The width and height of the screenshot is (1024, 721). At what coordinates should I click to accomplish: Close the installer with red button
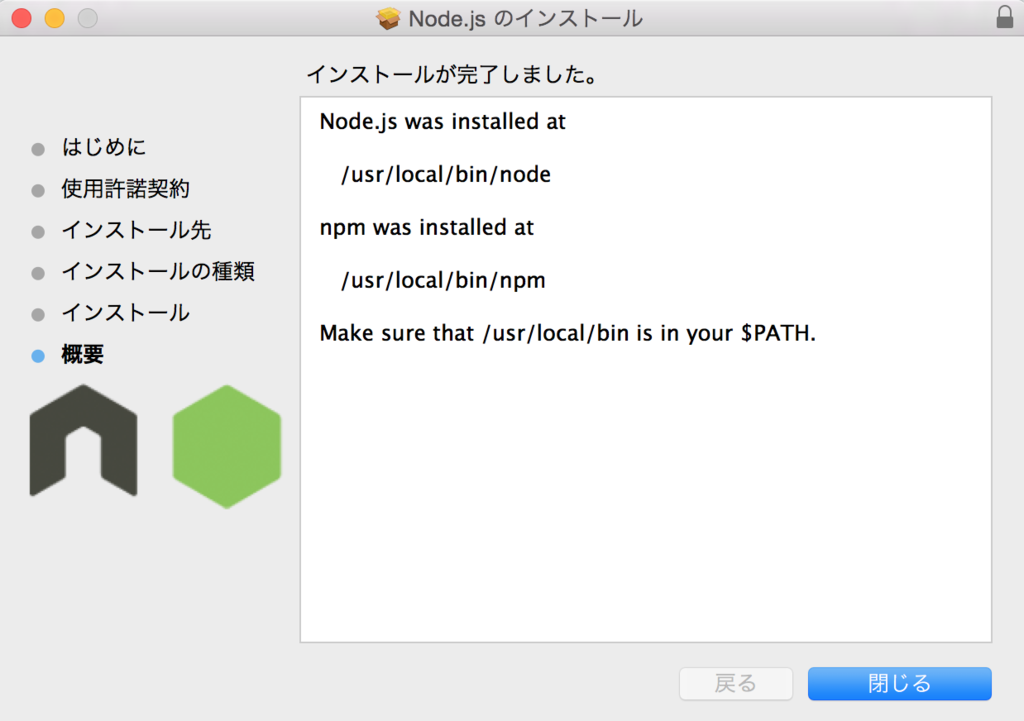(22, 18)
